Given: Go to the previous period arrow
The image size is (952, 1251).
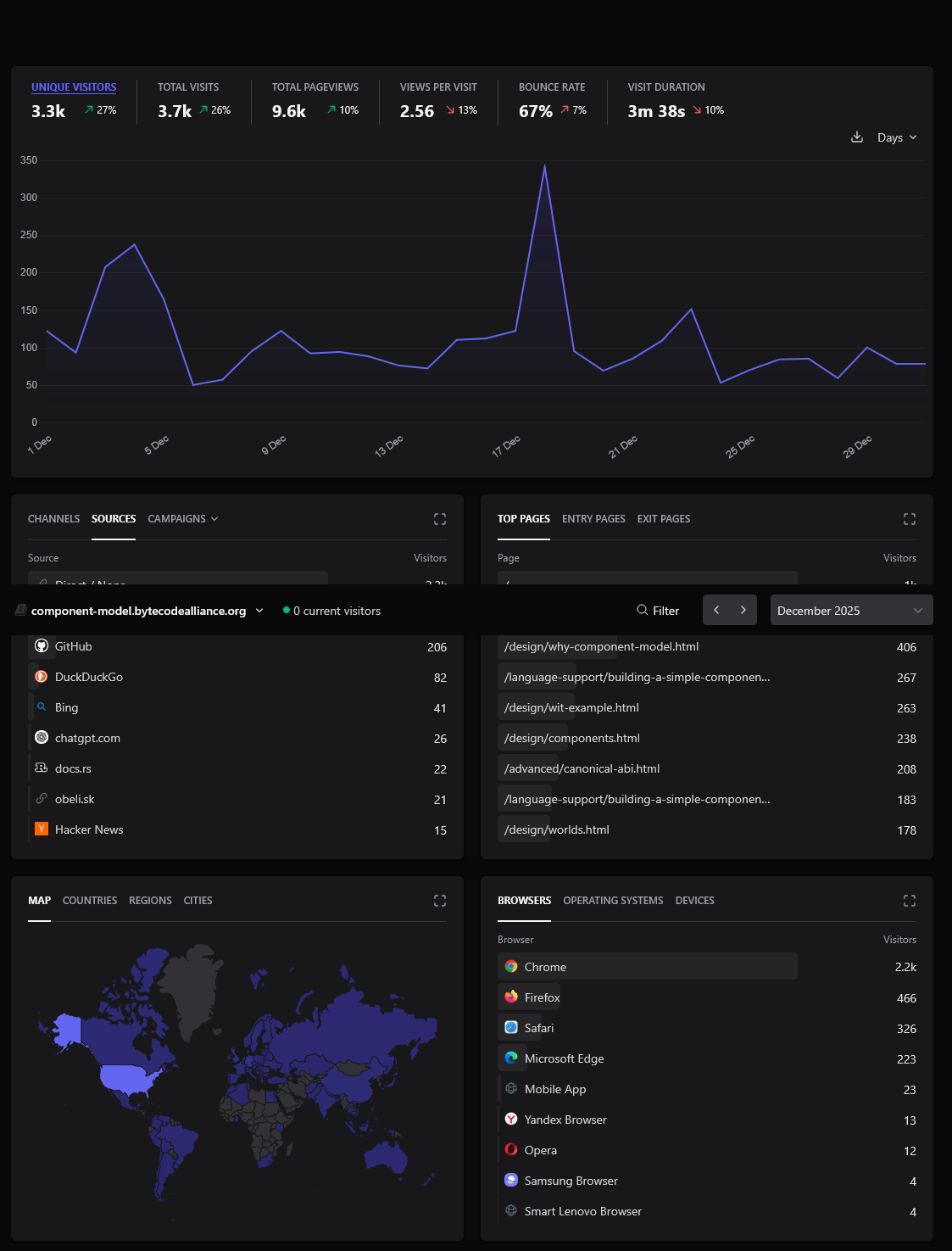Looking at the screenshot, I should tap(716, 610).
